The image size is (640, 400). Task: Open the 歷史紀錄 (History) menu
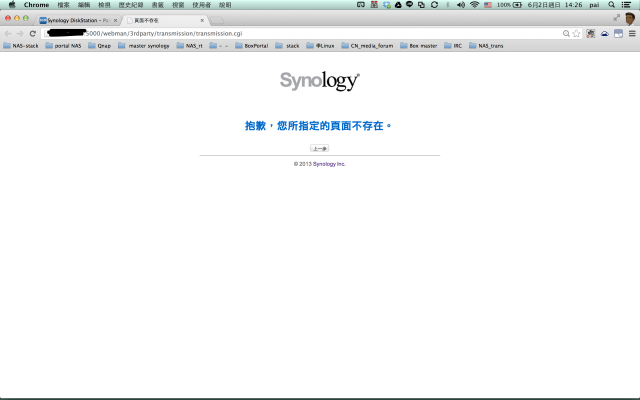pos(131,4)
